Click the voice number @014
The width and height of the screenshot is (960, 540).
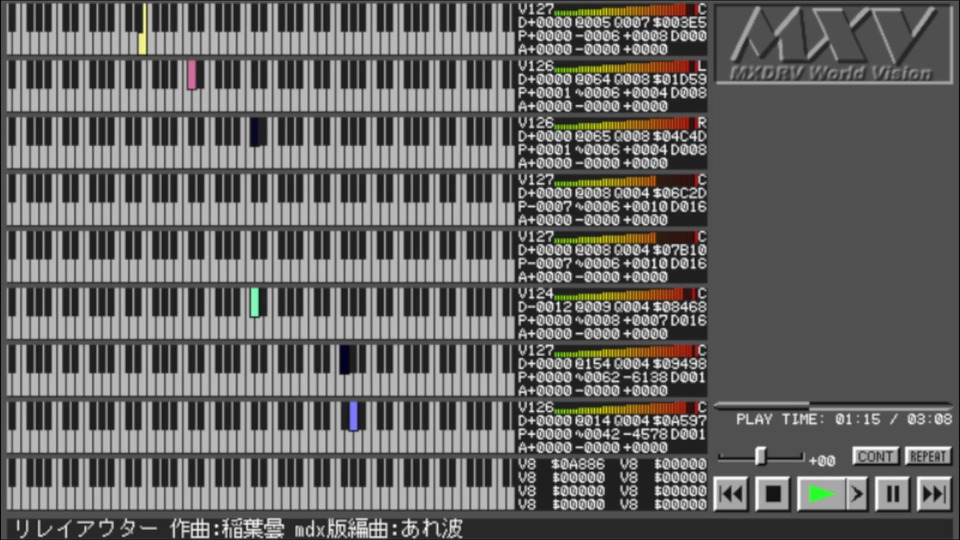[x=593, y=421]
